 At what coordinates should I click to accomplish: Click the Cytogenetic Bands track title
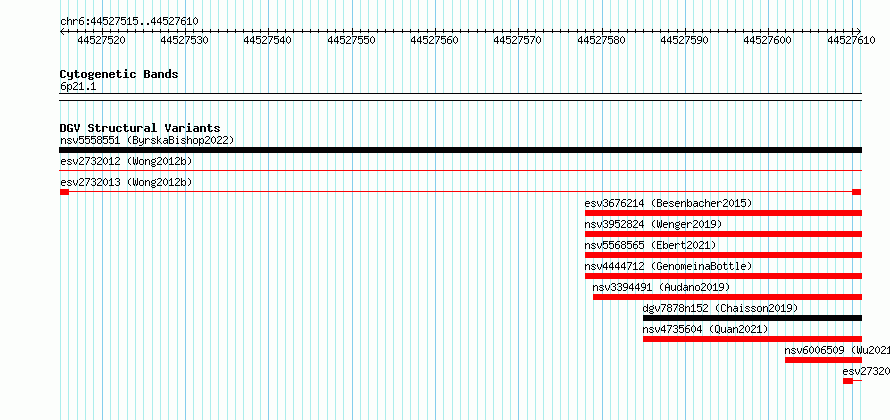pyautogui.click(x=119, y=74)
